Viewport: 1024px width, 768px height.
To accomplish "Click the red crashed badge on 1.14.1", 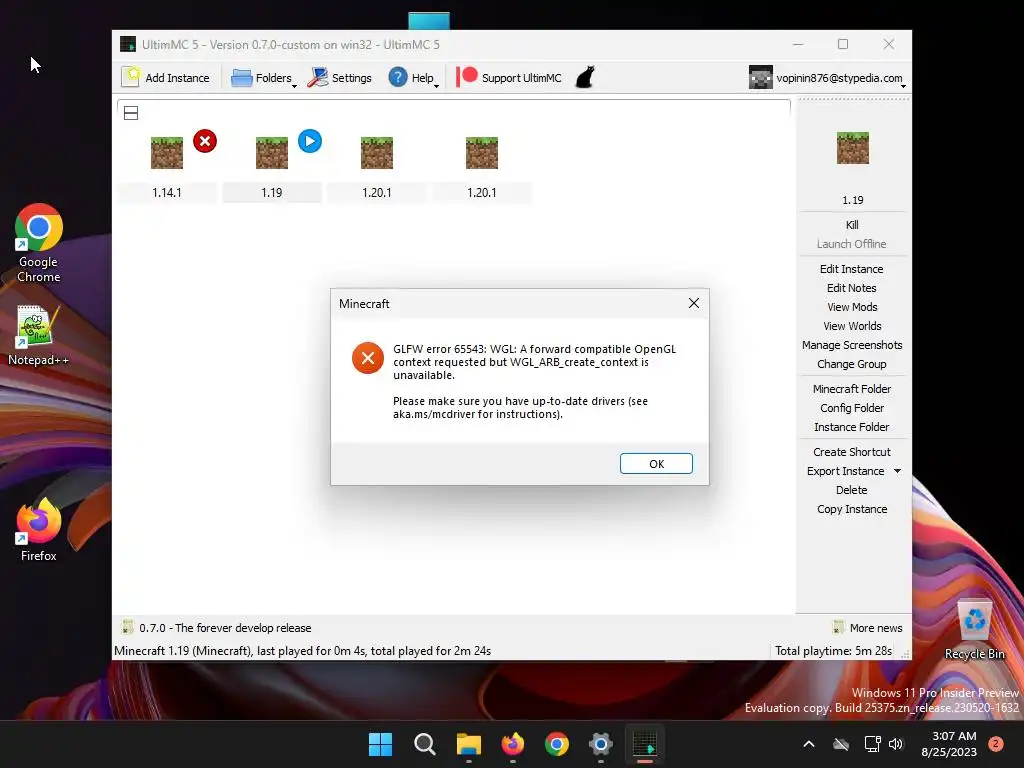I will (205, 141).
